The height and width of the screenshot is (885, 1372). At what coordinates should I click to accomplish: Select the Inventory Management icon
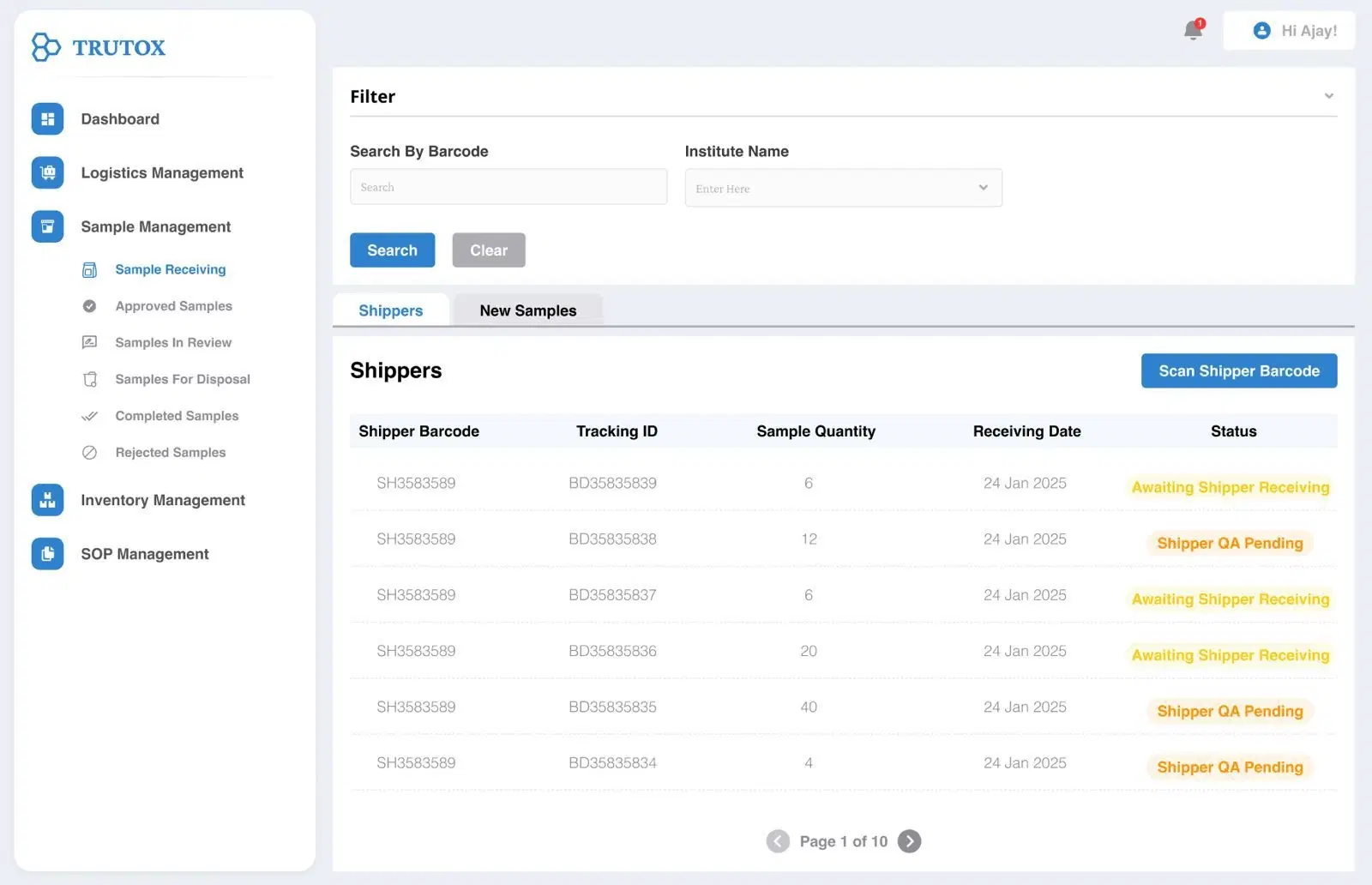47,499
